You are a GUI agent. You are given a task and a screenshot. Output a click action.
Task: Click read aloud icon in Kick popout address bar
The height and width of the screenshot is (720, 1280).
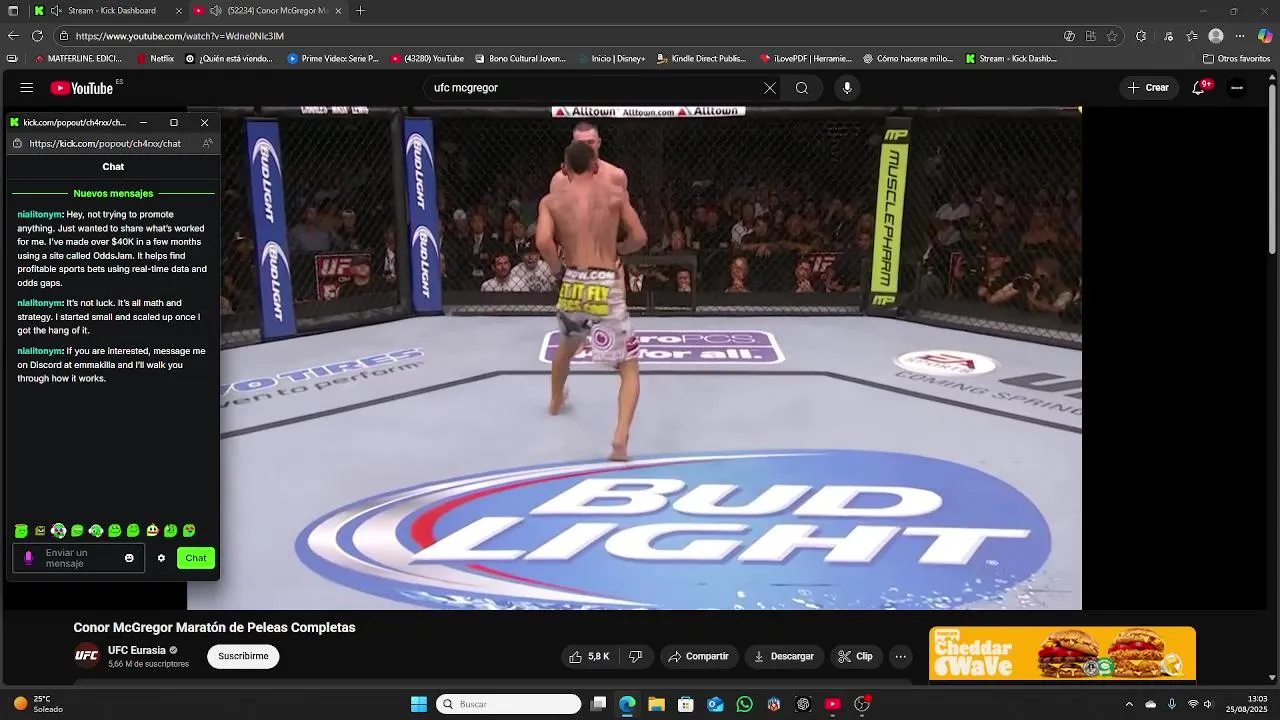207,143
